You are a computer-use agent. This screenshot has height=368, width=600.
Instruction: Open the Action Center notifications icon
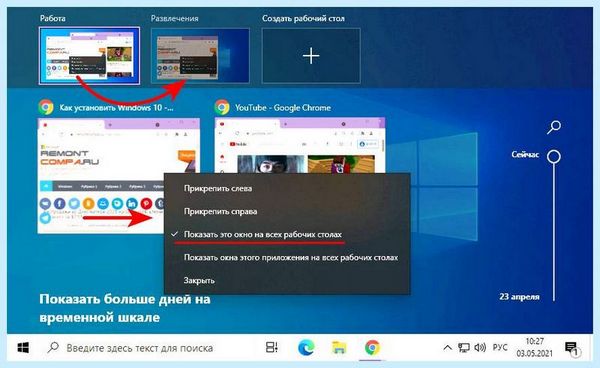pyautogui.click(x=572, y=348)
